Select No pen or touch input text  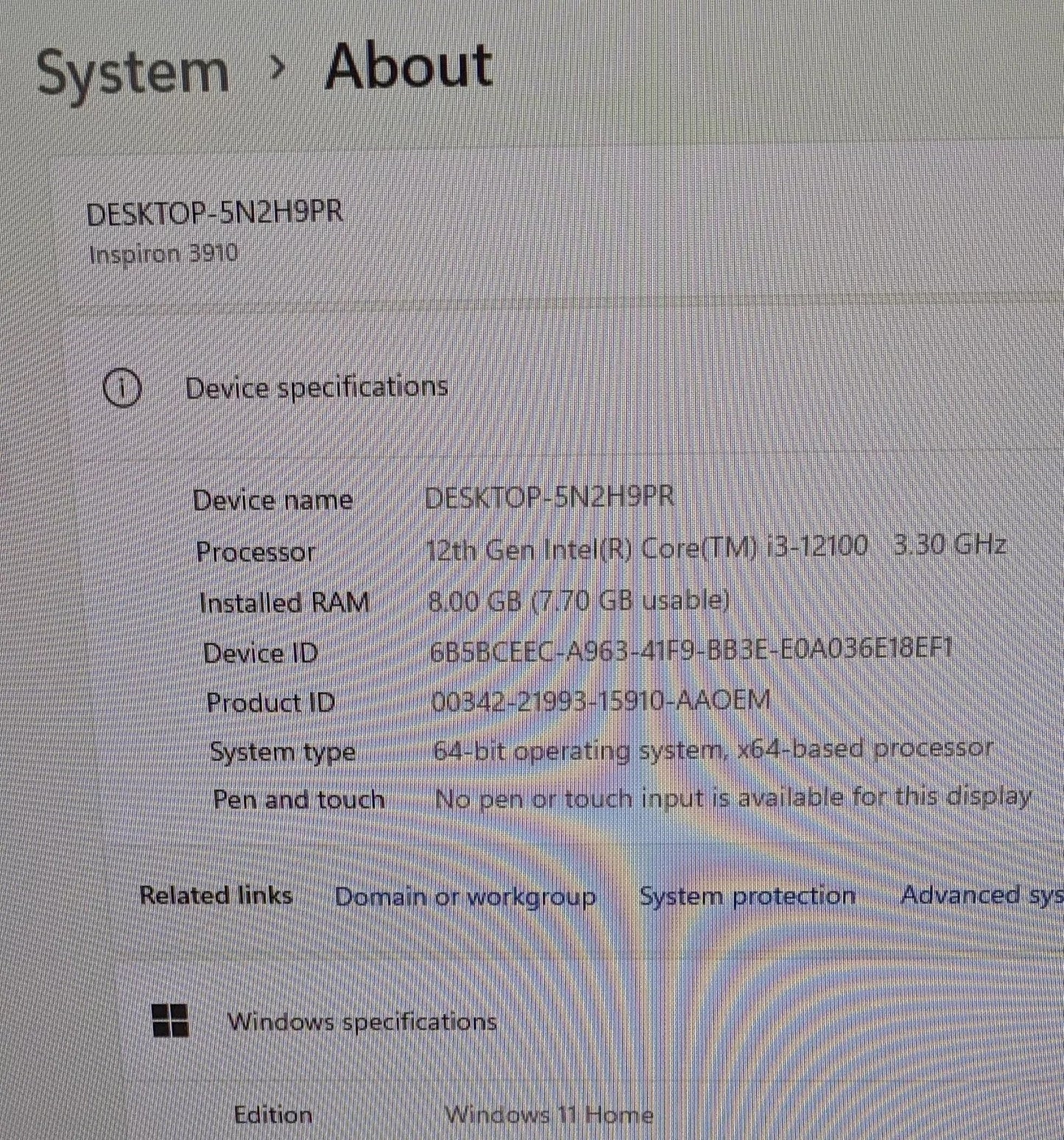click(x=733, y=798)
